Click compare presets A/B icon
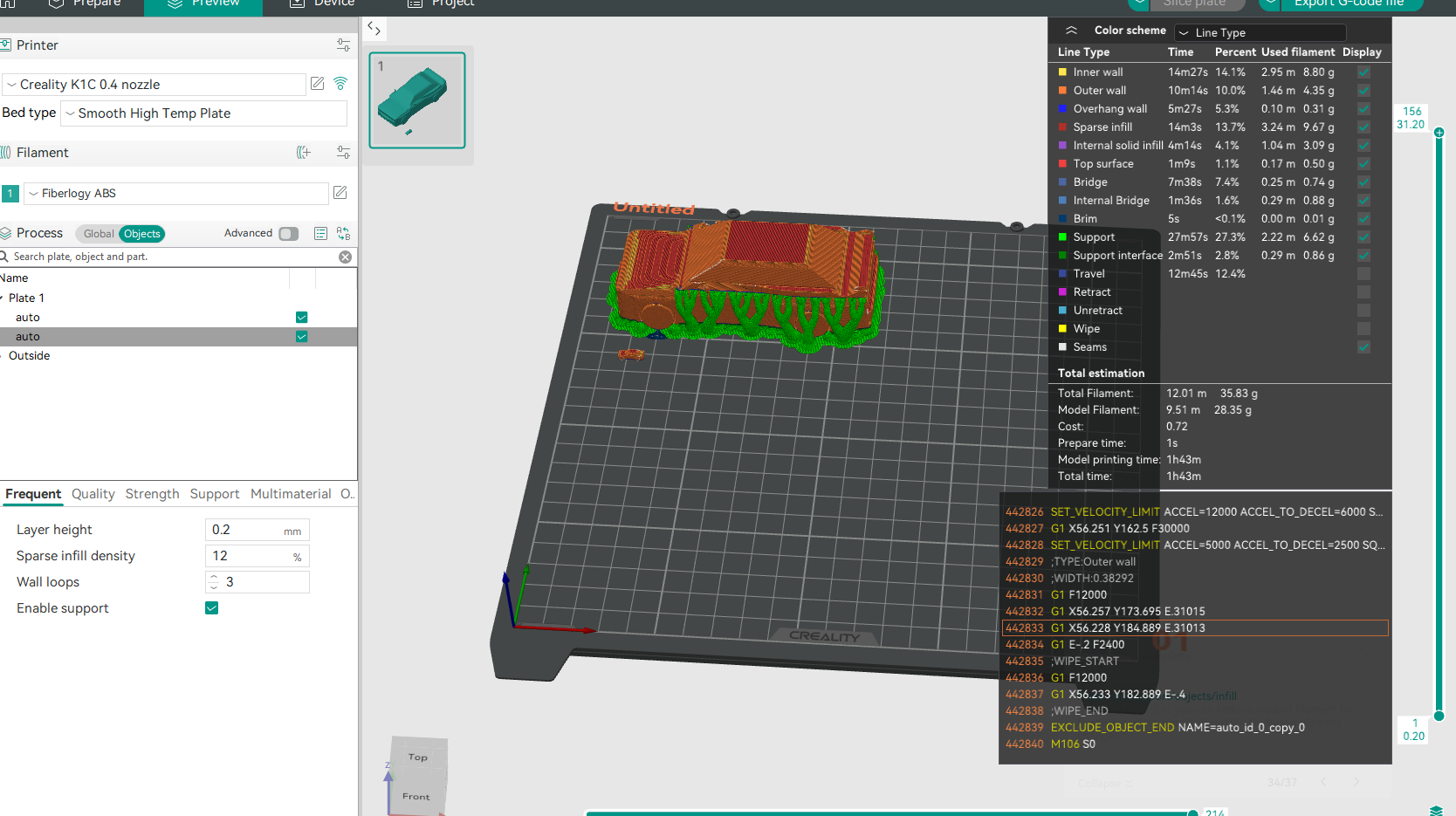 (x=343, y=234)
